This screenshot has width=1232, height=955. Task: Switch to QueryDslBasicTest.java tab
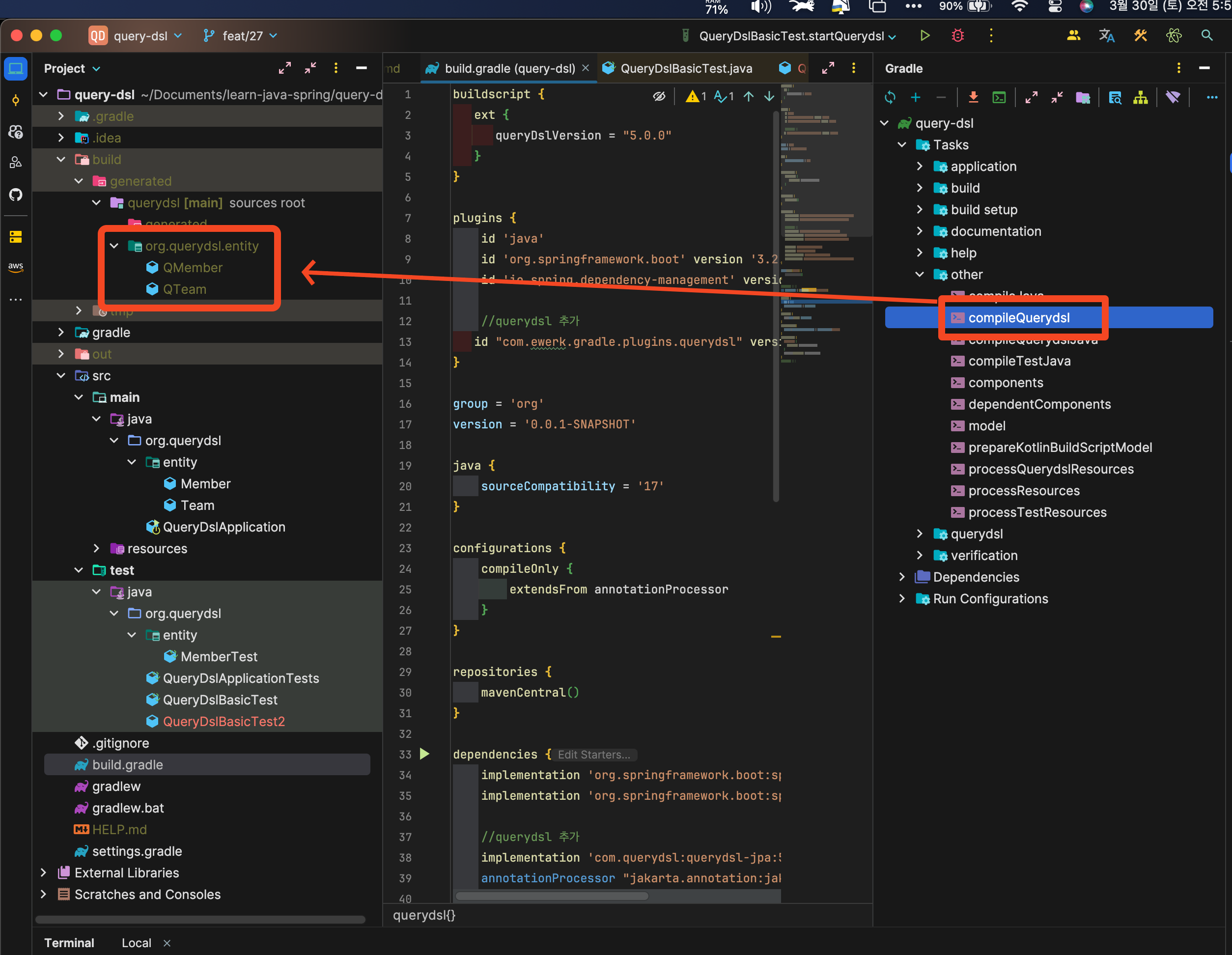(685, 68)
